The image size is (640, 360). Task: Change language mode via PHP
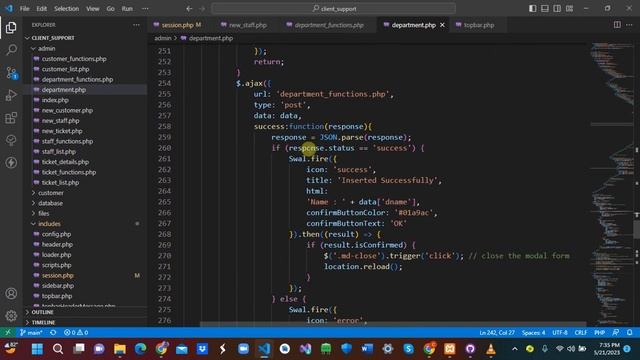click(599, 333)
